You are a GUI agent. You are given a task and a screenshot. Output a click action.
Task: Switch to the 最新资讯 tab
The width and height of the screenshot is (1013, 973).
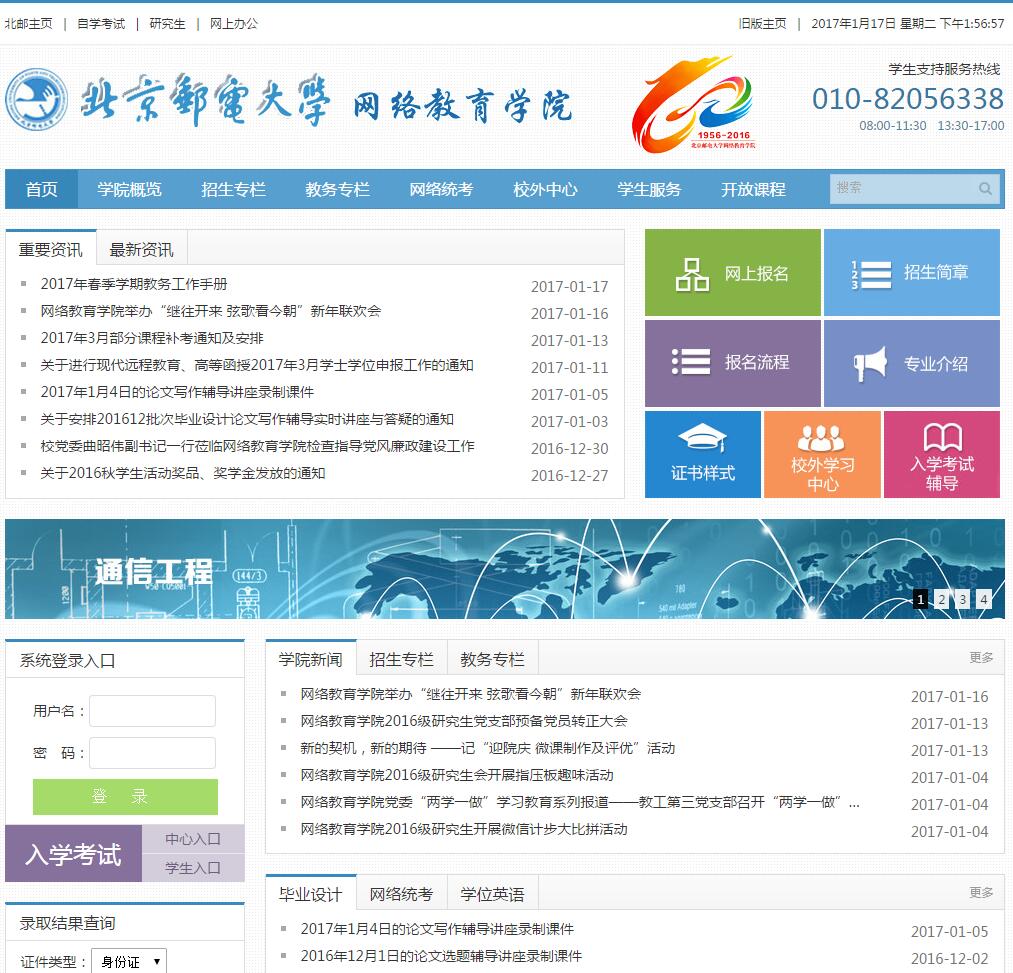(141, 249)
